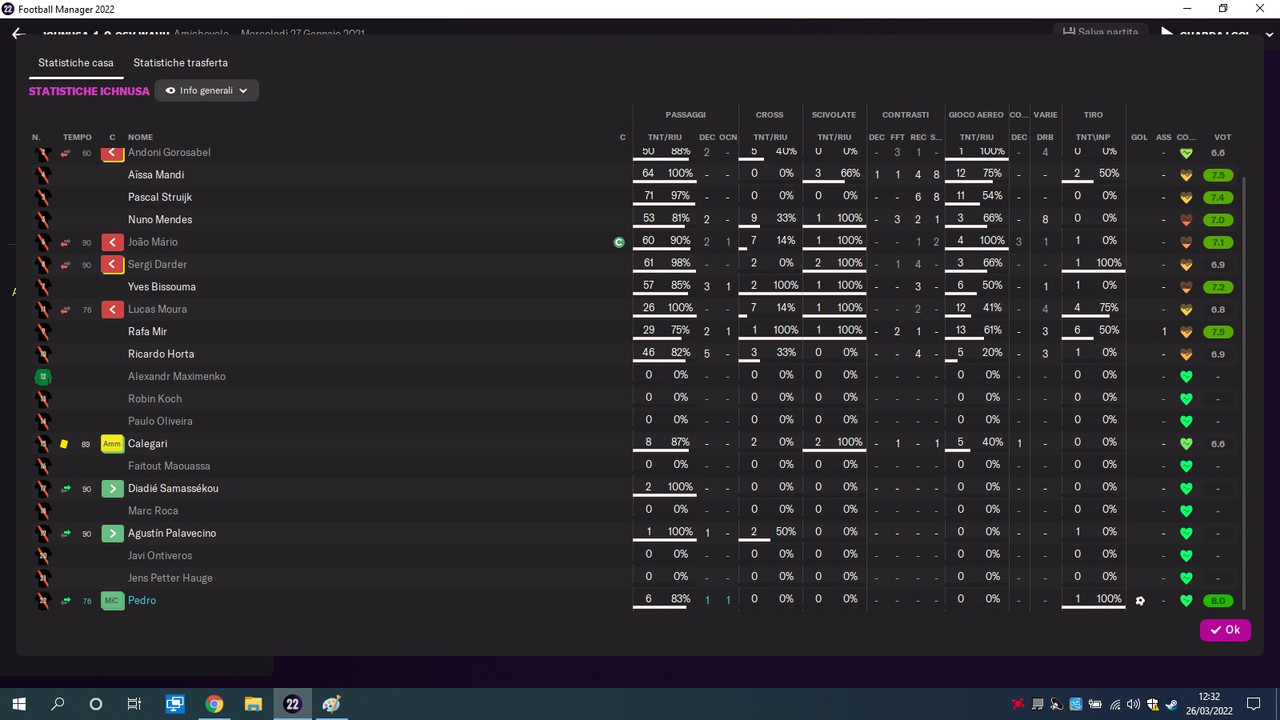Select the Jens Petter Hauge row name
The width and height of the screenshot is (1280, 720).
[170, 578]
